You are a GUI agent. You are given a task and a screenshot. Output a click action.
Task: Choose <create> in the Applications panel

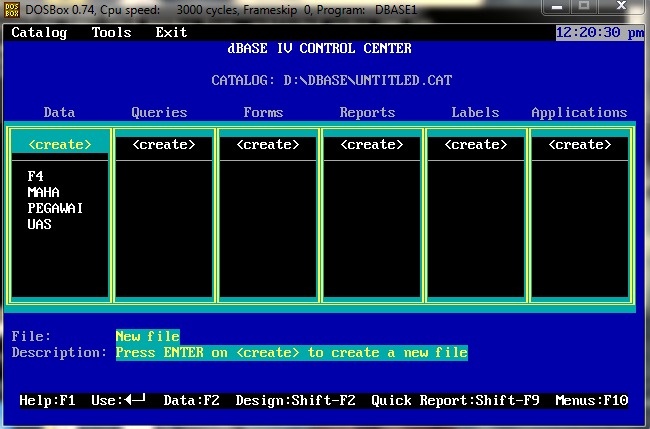click(580, 144)
